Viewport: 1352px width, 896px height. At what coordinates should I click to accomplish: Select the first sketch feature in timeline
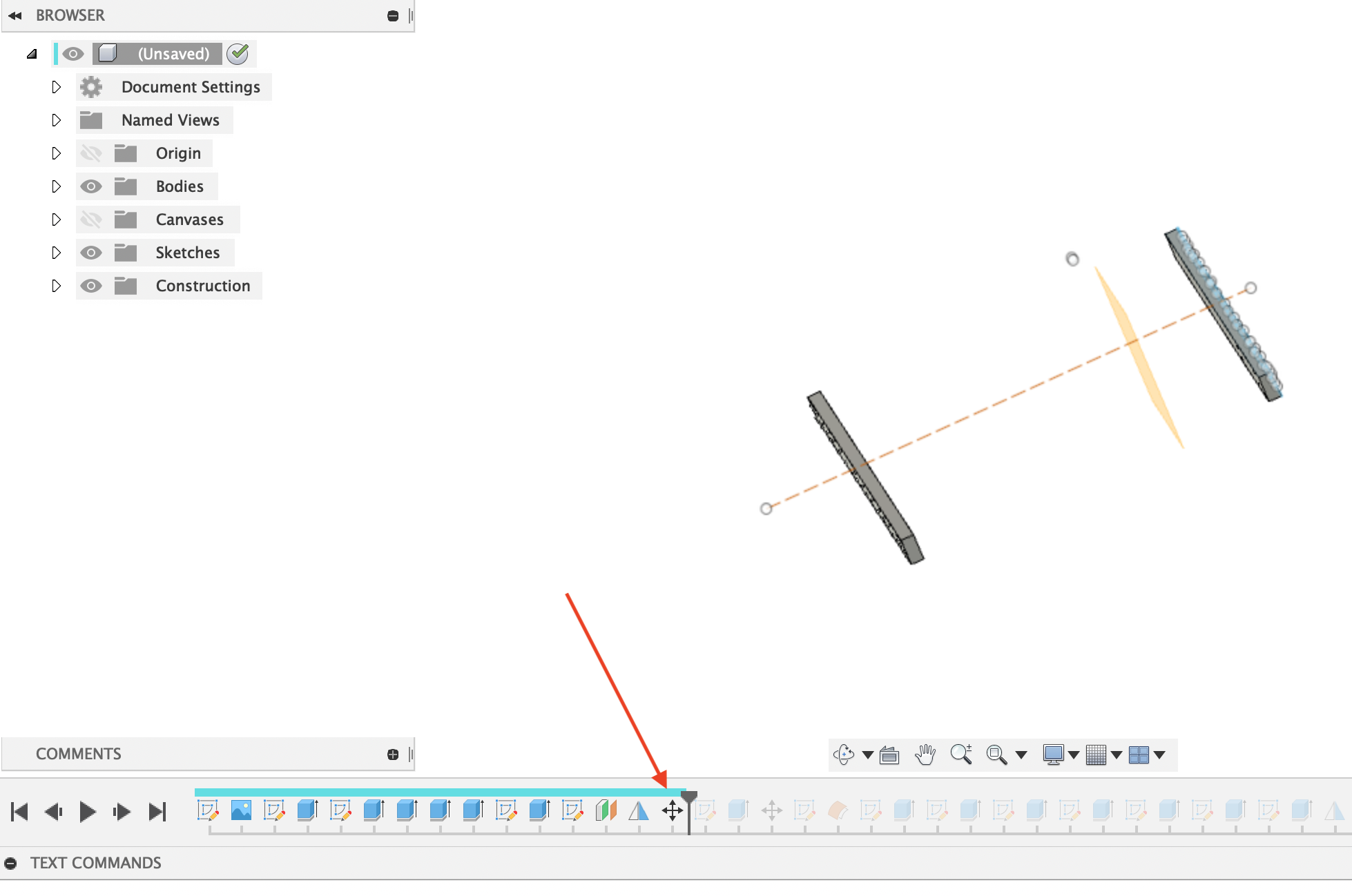coord(208,810)
